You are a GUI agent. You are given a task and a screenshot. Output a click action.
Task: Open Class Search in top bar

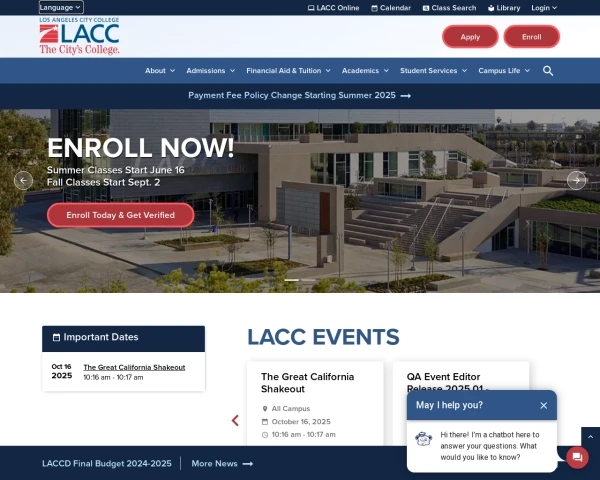tap(449, 8)
